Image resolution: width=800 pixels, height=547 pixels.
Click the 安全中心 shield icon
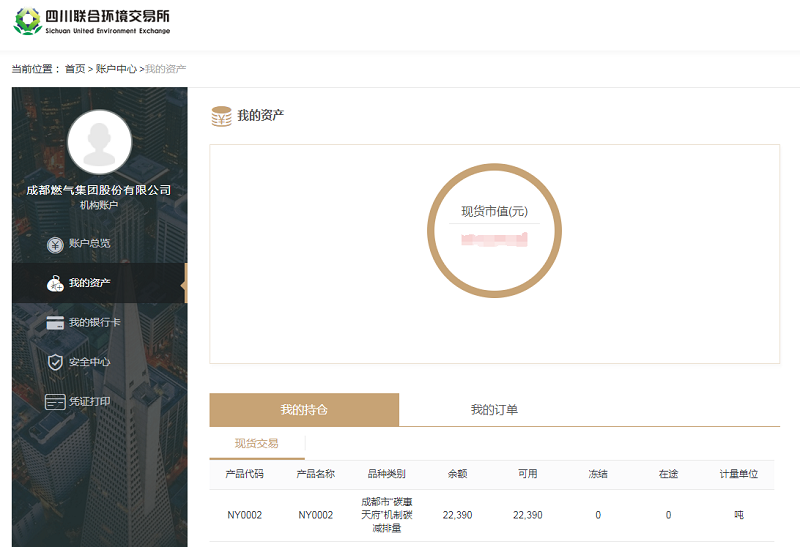(x=55, y=362)
